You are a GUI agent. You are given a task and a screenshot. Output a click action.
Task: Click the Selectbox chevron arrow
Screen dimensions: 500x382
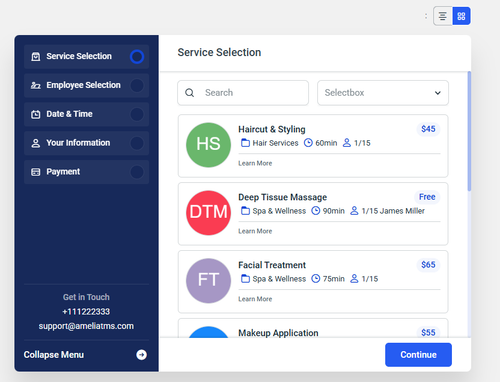(438, 93)
